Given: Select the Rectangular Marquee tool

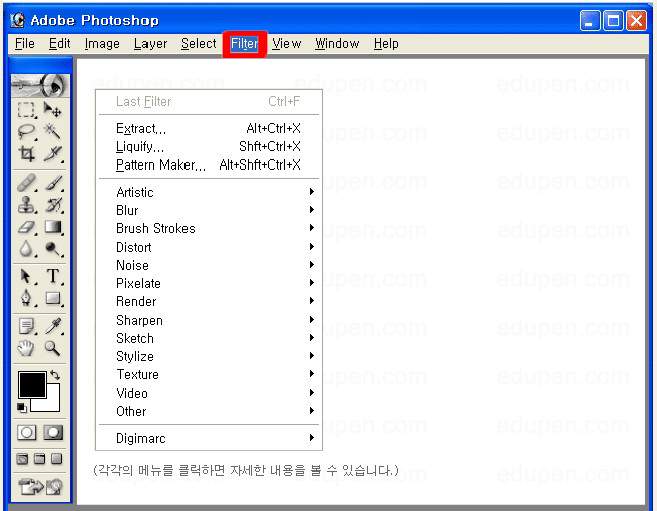Looking at the screenshot, I should coord(26,110).
